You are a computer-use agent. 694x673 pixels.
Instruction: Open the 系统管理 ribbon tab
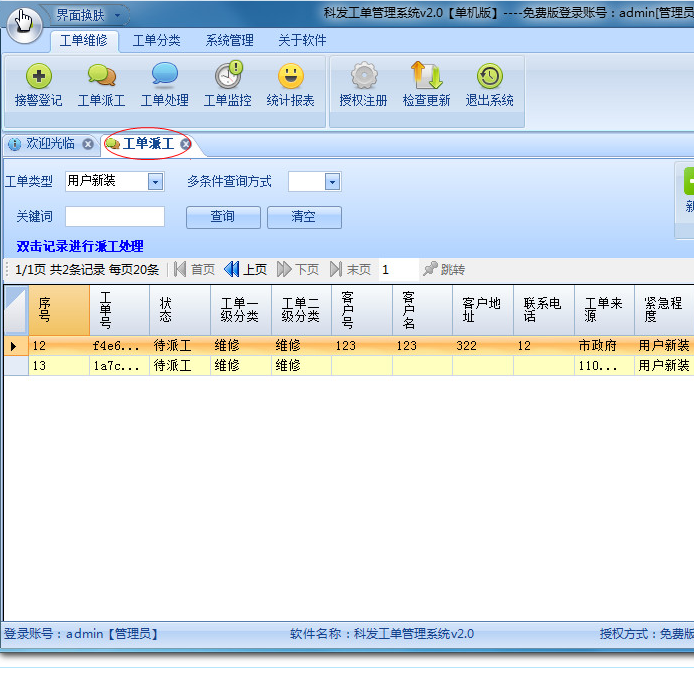click(229, 41)
